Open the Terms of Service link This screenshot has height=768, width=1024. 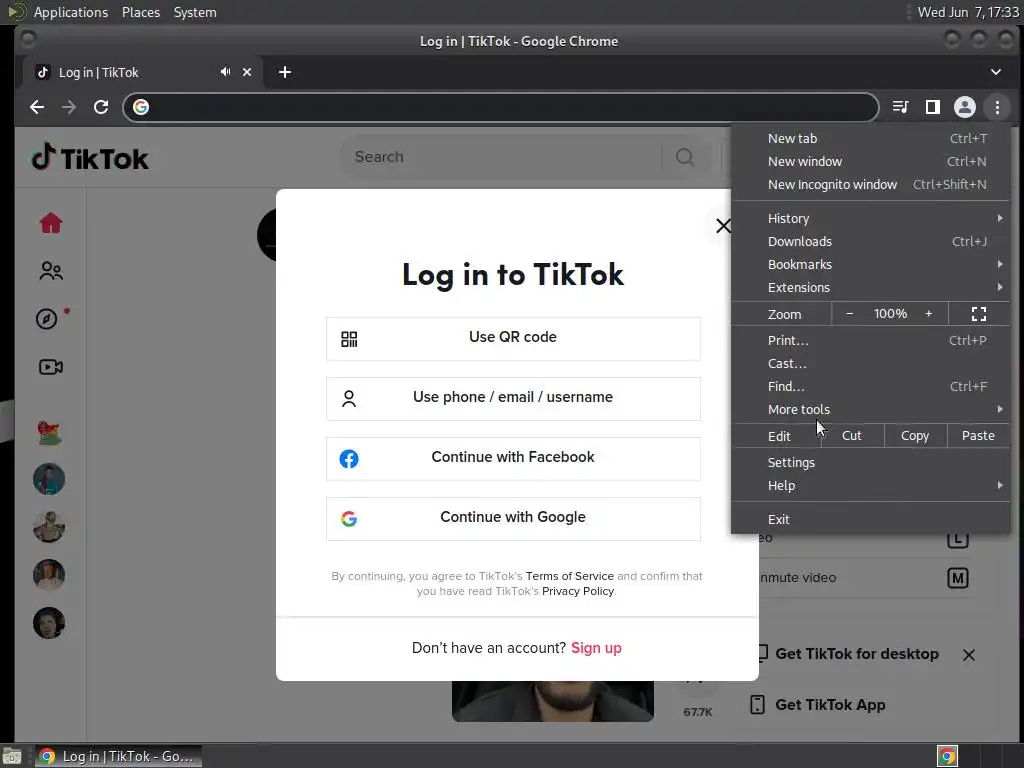pos(569,576)
